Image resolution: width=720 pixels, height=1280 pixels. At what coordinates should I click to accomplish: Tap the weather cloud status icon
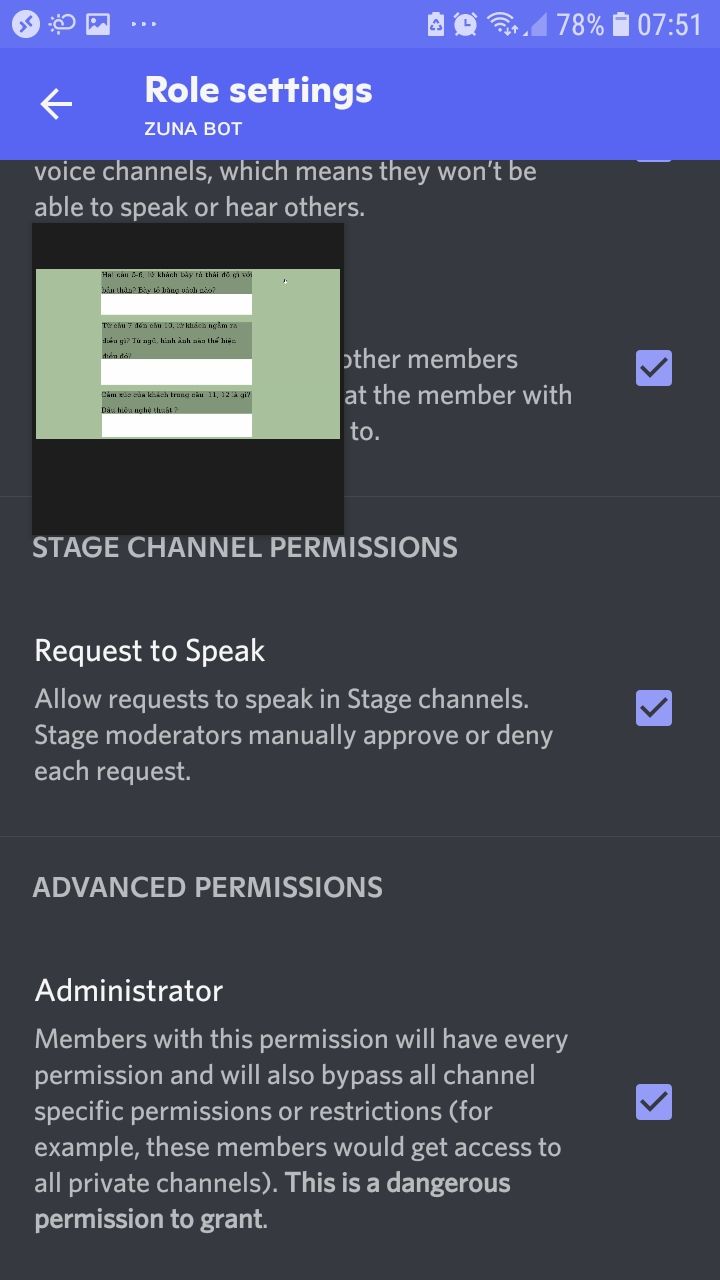62,24
